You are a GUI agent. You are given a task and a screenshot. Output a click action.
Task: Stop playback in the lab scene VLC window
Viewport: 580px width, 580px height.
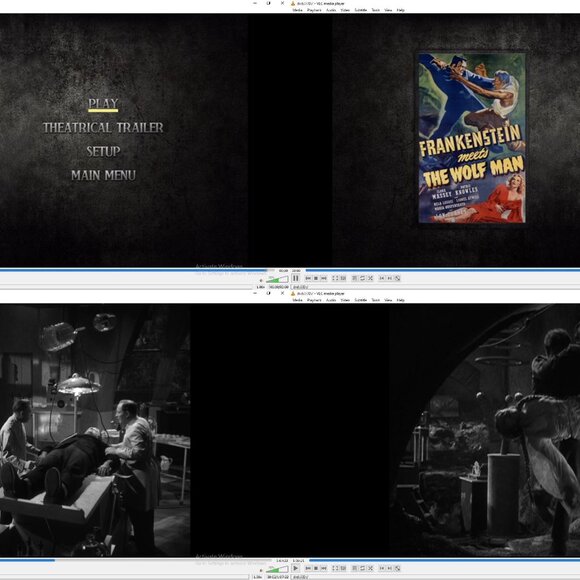tap(316, 568)
